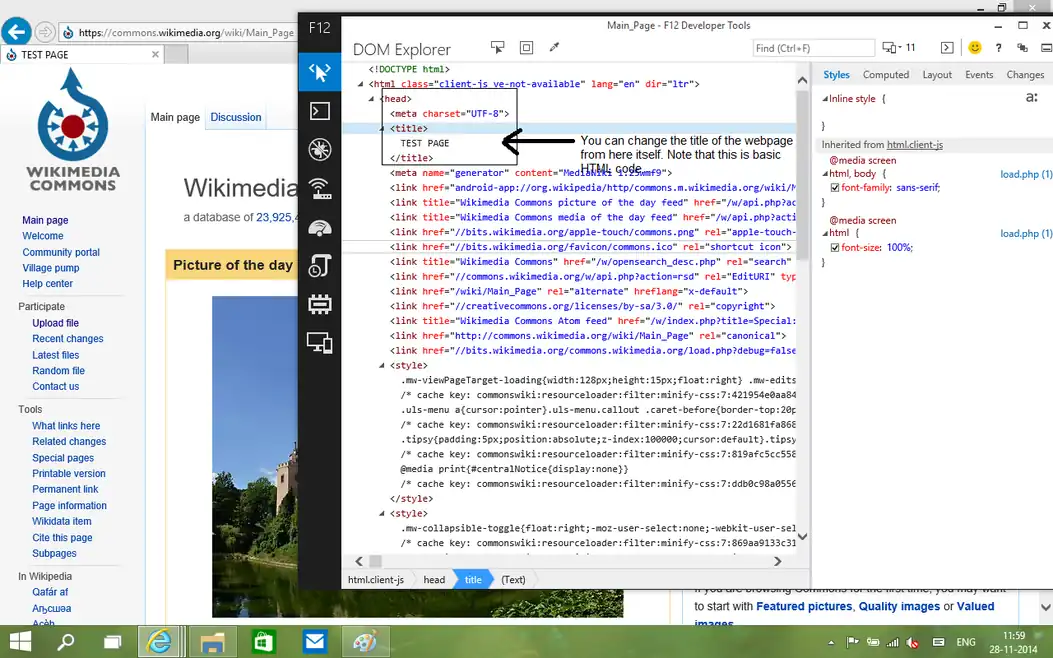Open the Upload file link
The height and width of the screenshot is (658, 1053).
55,323
